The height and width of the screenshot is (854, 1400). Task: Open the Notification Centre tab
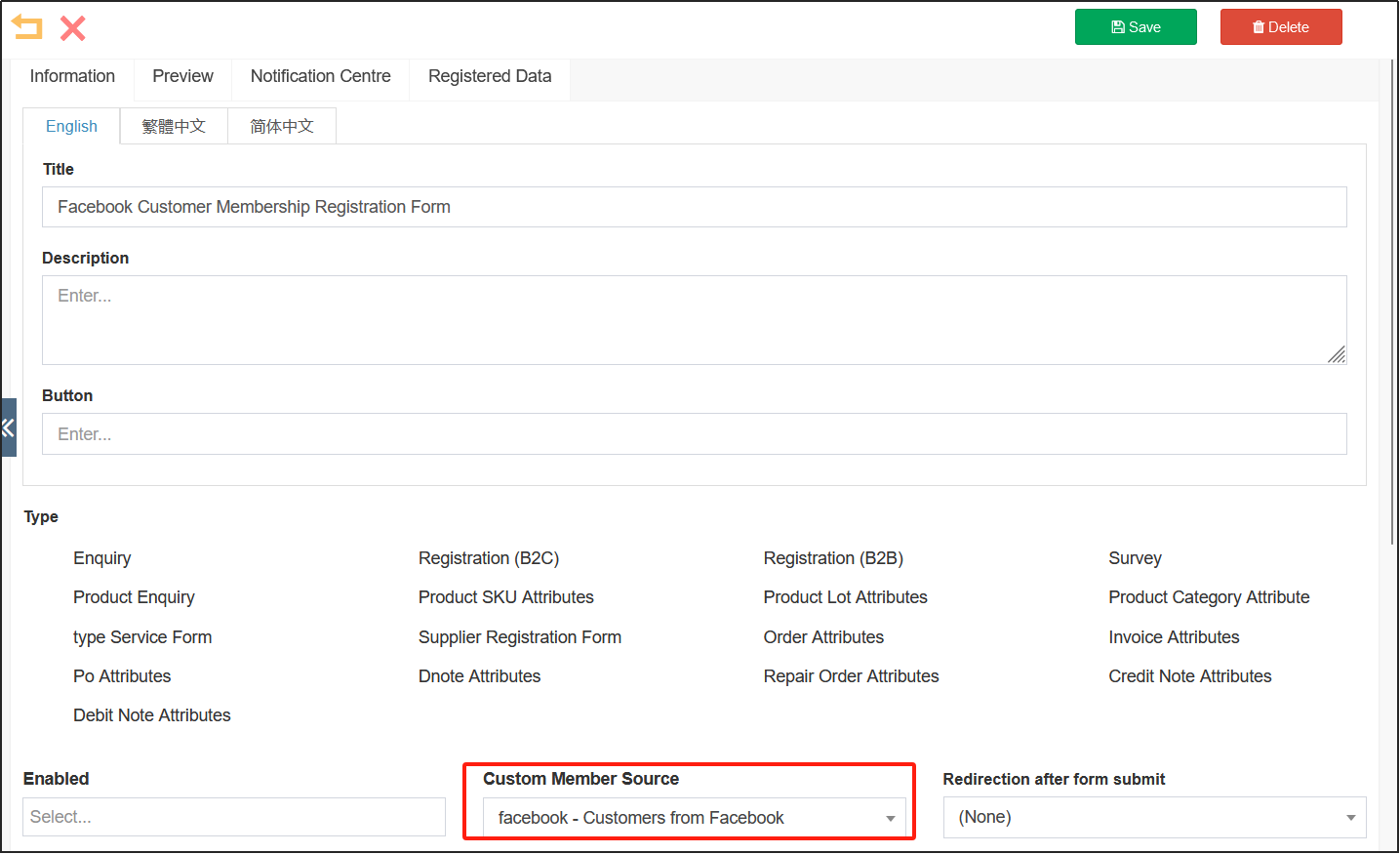pos(320,76)
